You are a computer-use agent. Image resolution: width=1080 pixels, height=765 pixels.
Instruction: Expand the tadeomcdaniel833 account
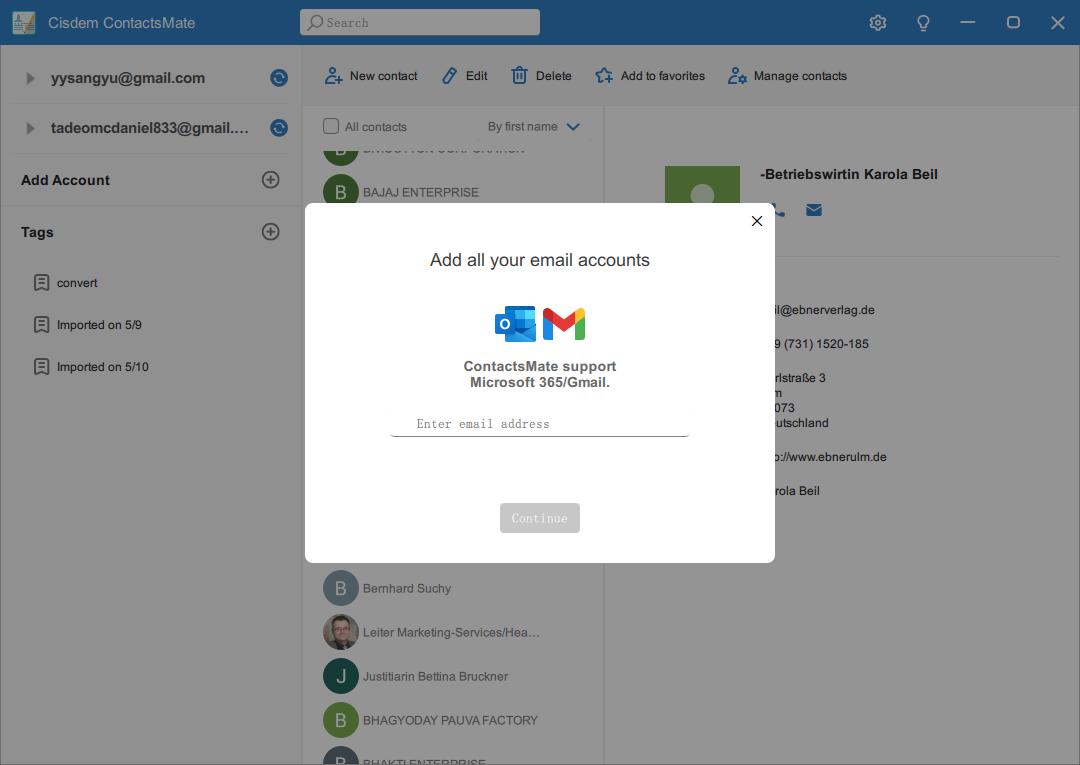coord(30,127)
